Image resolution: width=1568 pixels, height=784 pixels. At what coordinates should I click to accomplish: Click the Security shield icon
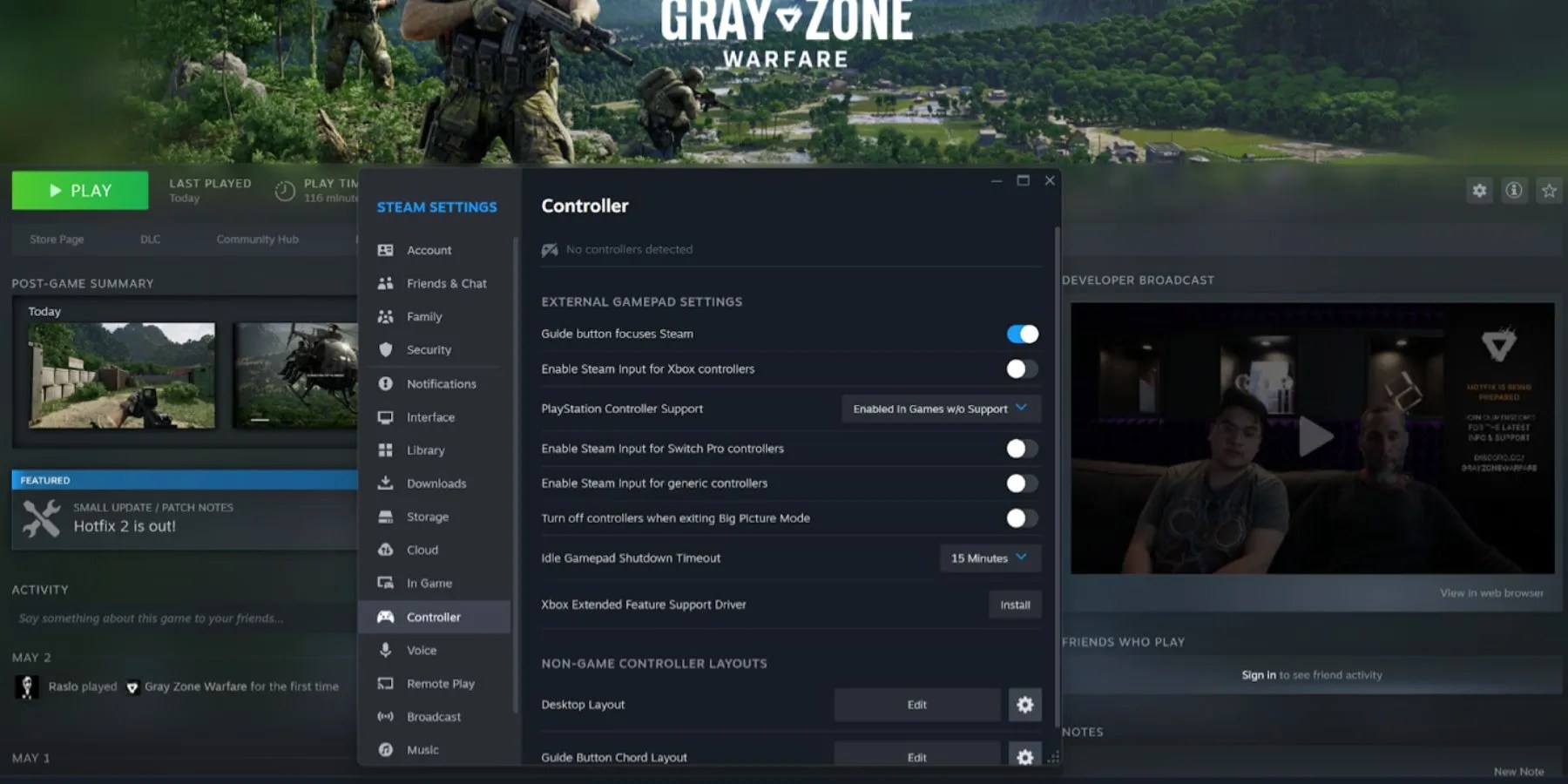(385, 349)
